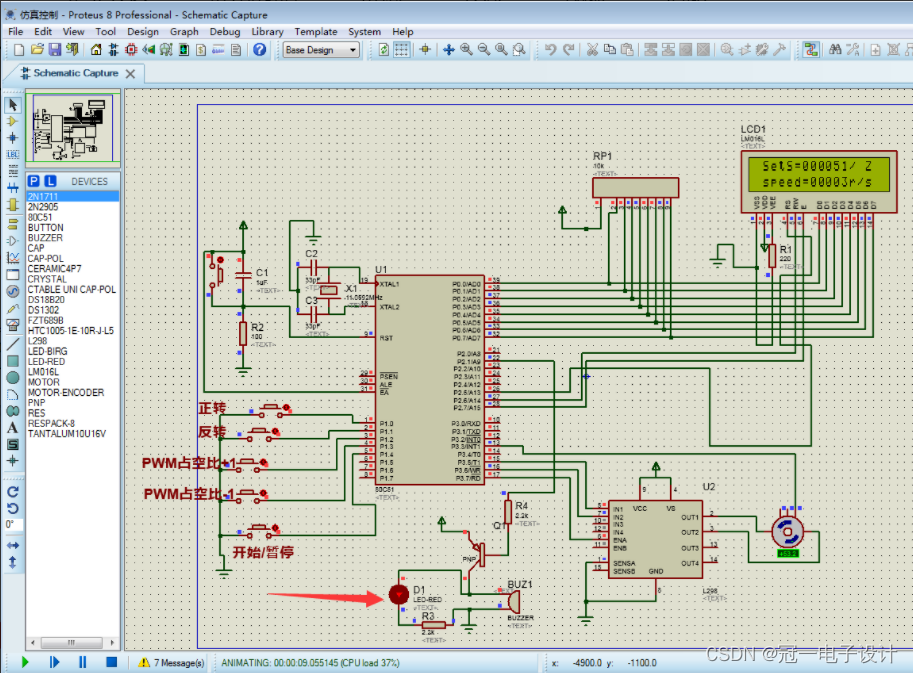The width and height of the screenshot is (913, 673).
Task: Open the Library menu
Action: tap(267, 31)
